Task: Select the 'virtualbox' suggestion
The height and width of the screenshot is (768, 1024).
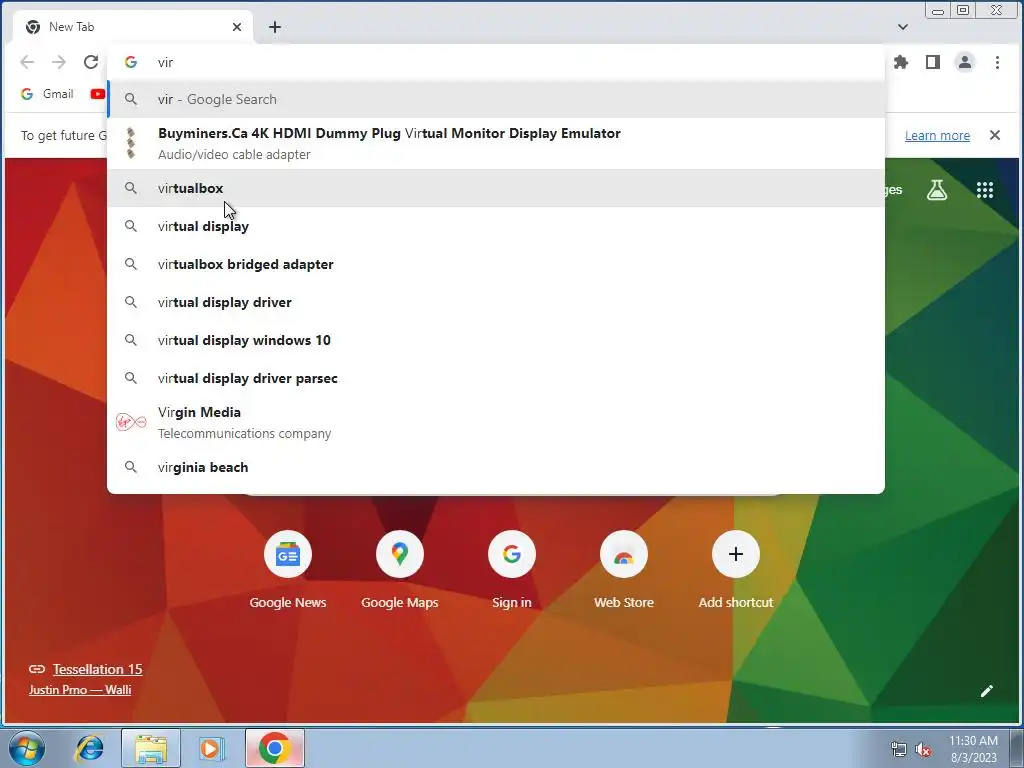Action: 496,188
